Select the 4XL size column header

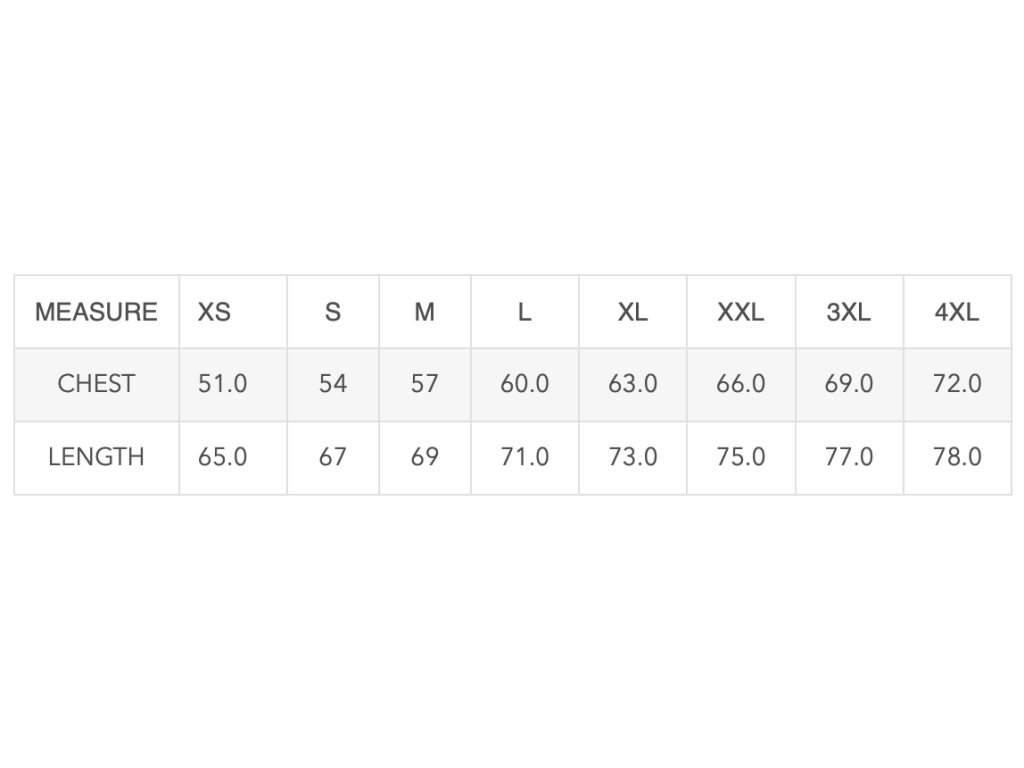pyautogui.click(x=957, y=312)
